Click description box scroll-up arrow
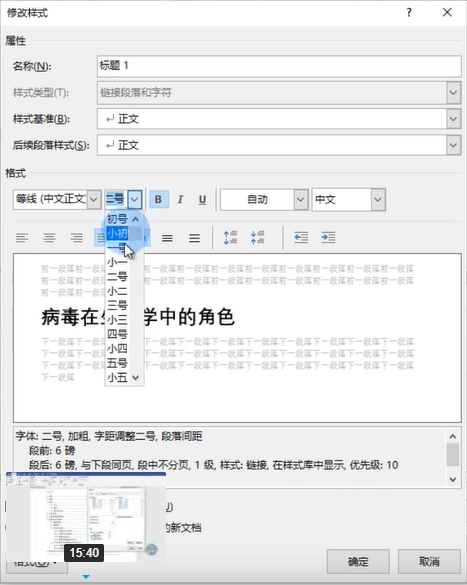This screenshot has width=467, height=585. click(453, 436)
